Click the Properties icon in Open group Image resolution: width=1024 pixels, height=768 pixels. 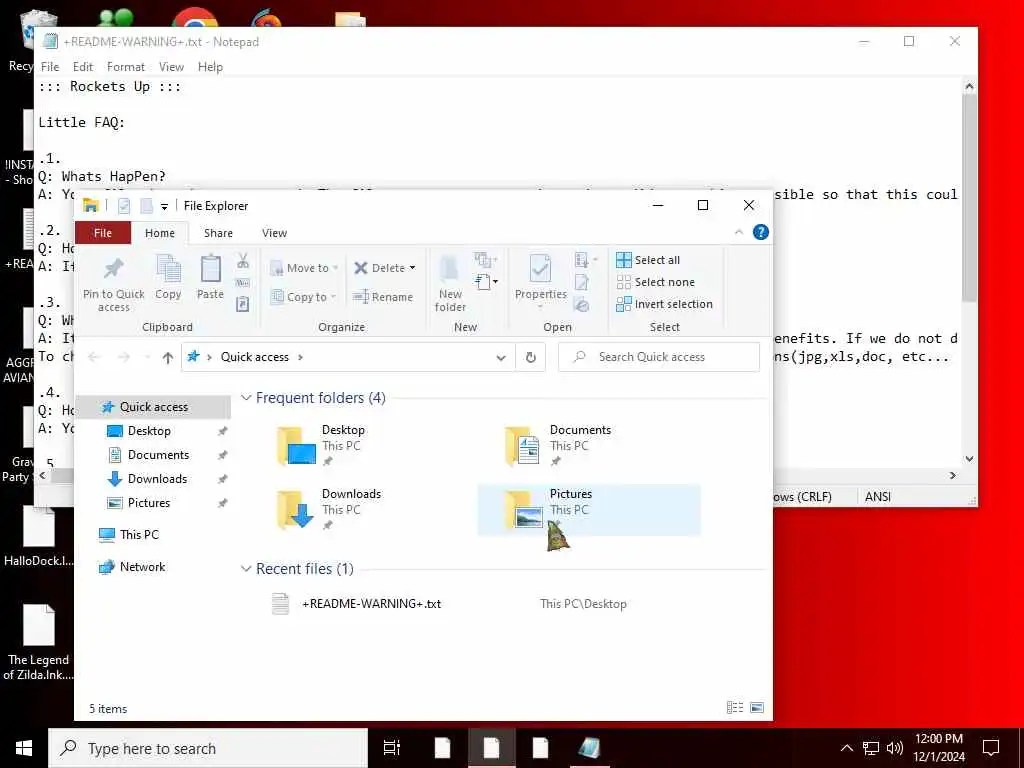tap(540, 268)
